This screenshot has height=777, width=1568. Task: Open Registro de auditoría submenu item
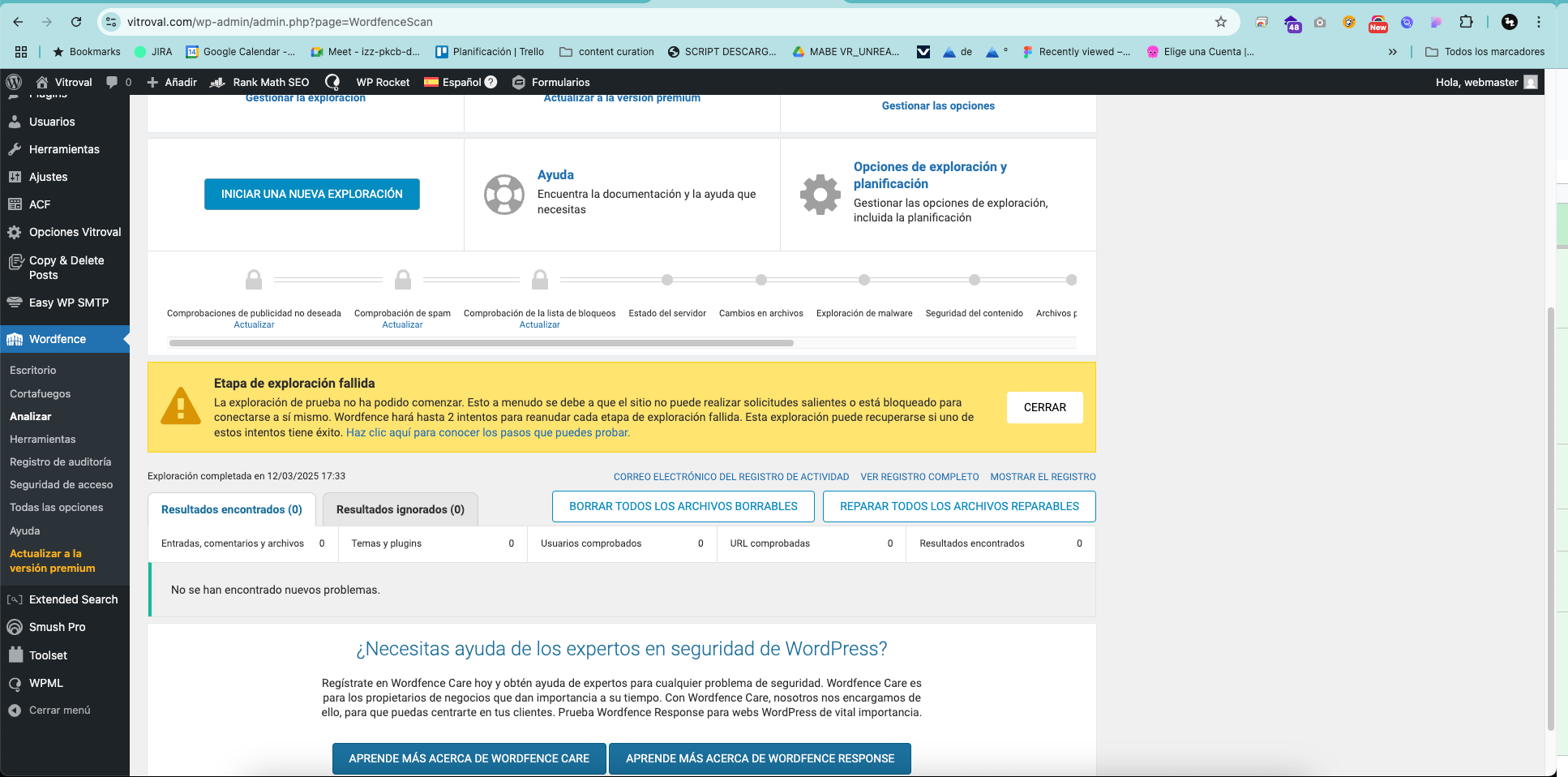point(61,461)
